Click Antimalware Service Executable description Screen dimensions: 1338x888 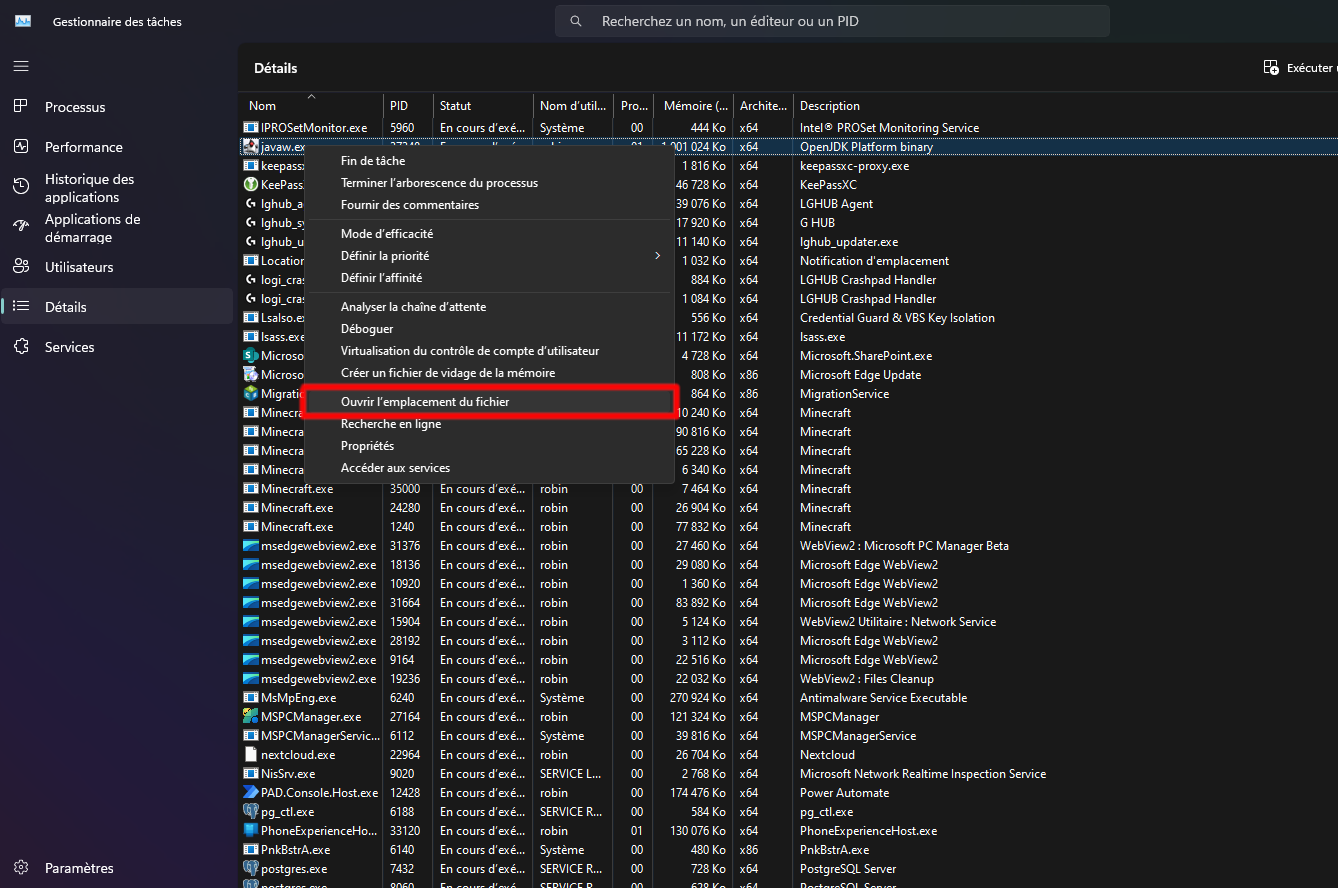pos(883,698)
